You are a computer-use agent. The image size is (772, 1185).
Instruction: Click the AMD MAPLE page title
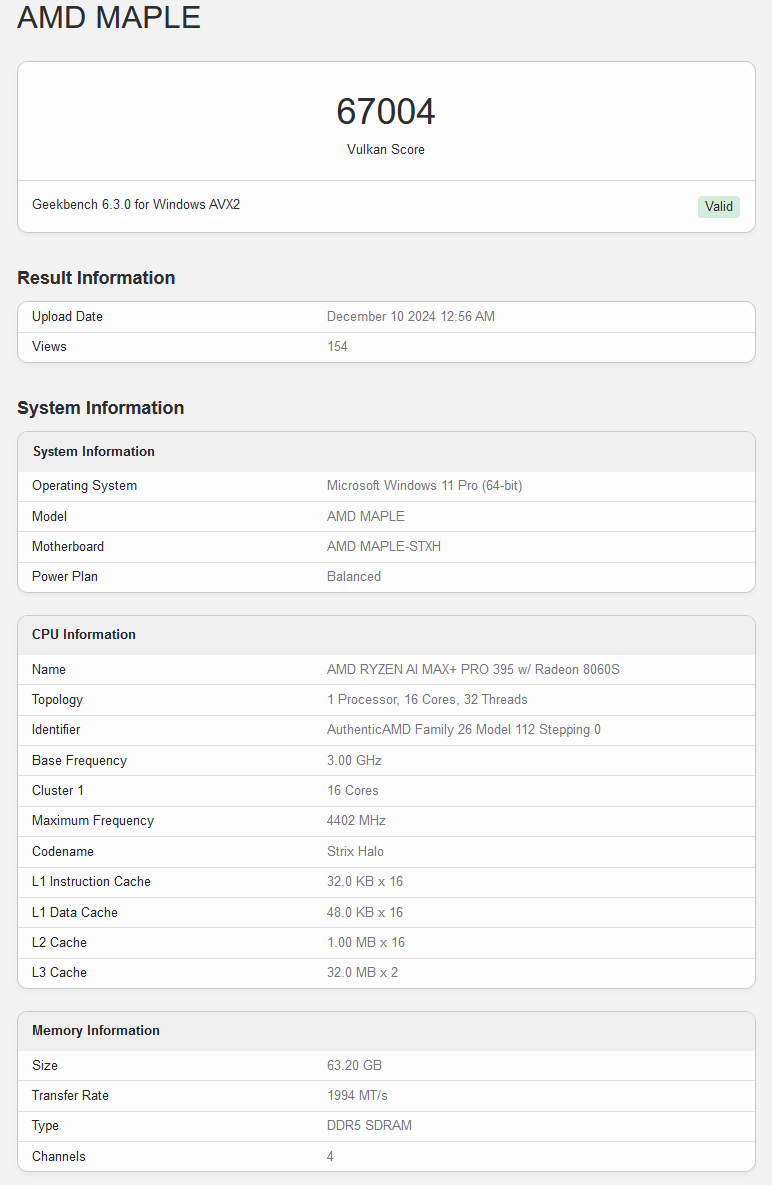[x=109, y=17]
